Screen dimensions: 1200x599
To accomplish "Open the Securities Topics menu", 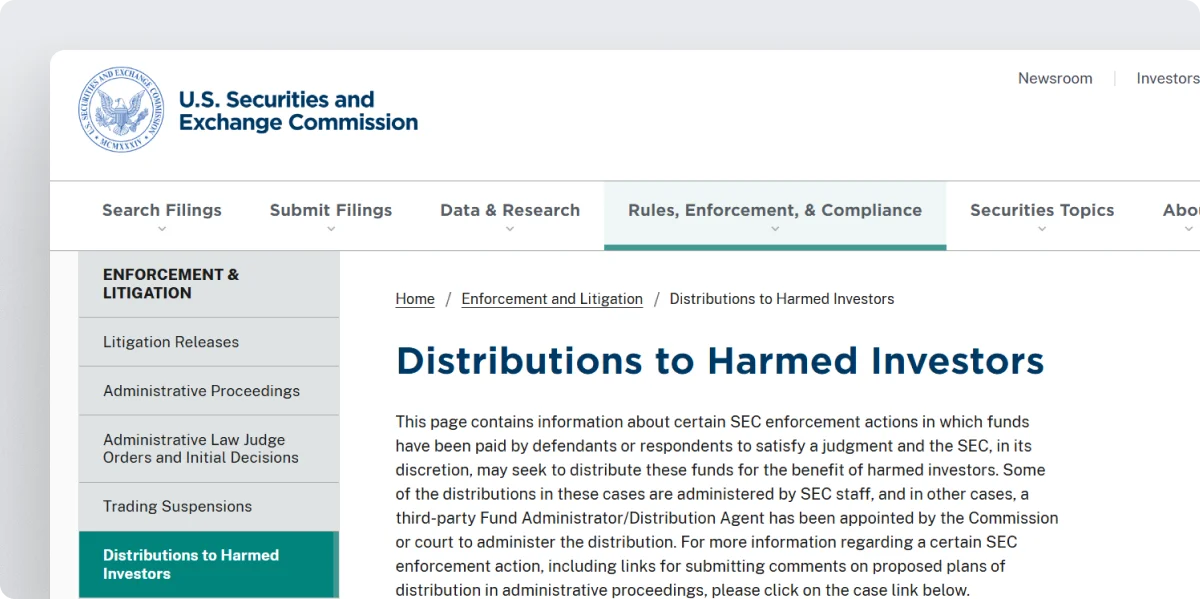I will (x=1042, y=210).
